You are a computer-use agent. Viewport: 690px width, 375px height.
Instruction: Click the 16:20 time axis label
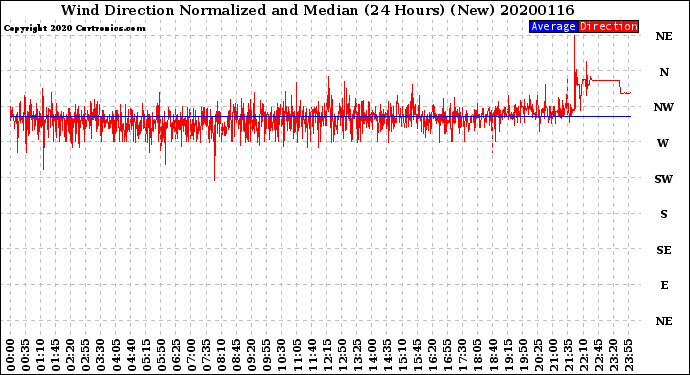[x=433, y=355]
